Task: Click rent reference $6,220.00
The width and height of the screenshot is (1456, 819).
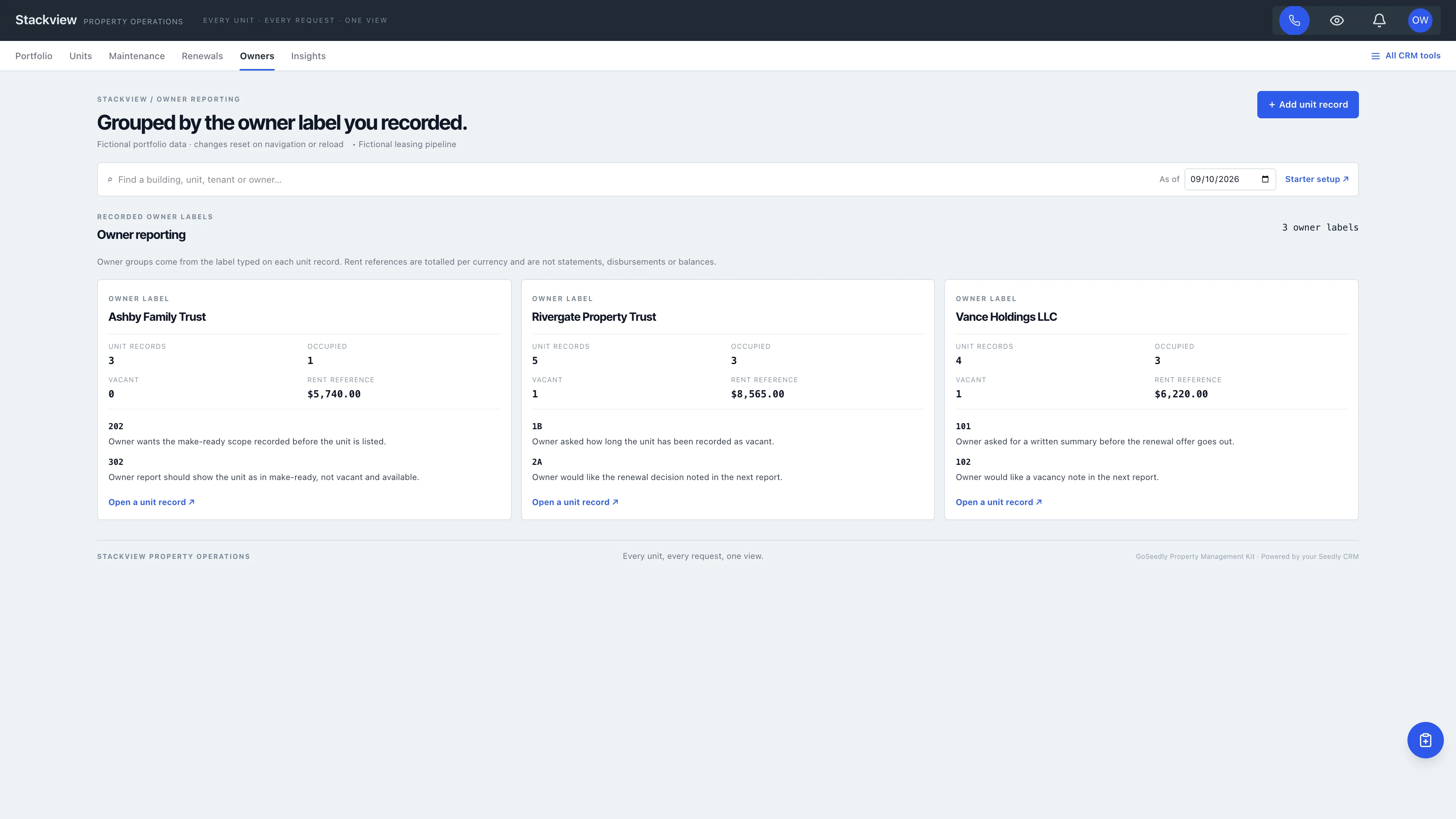Action: [1181, 394]
